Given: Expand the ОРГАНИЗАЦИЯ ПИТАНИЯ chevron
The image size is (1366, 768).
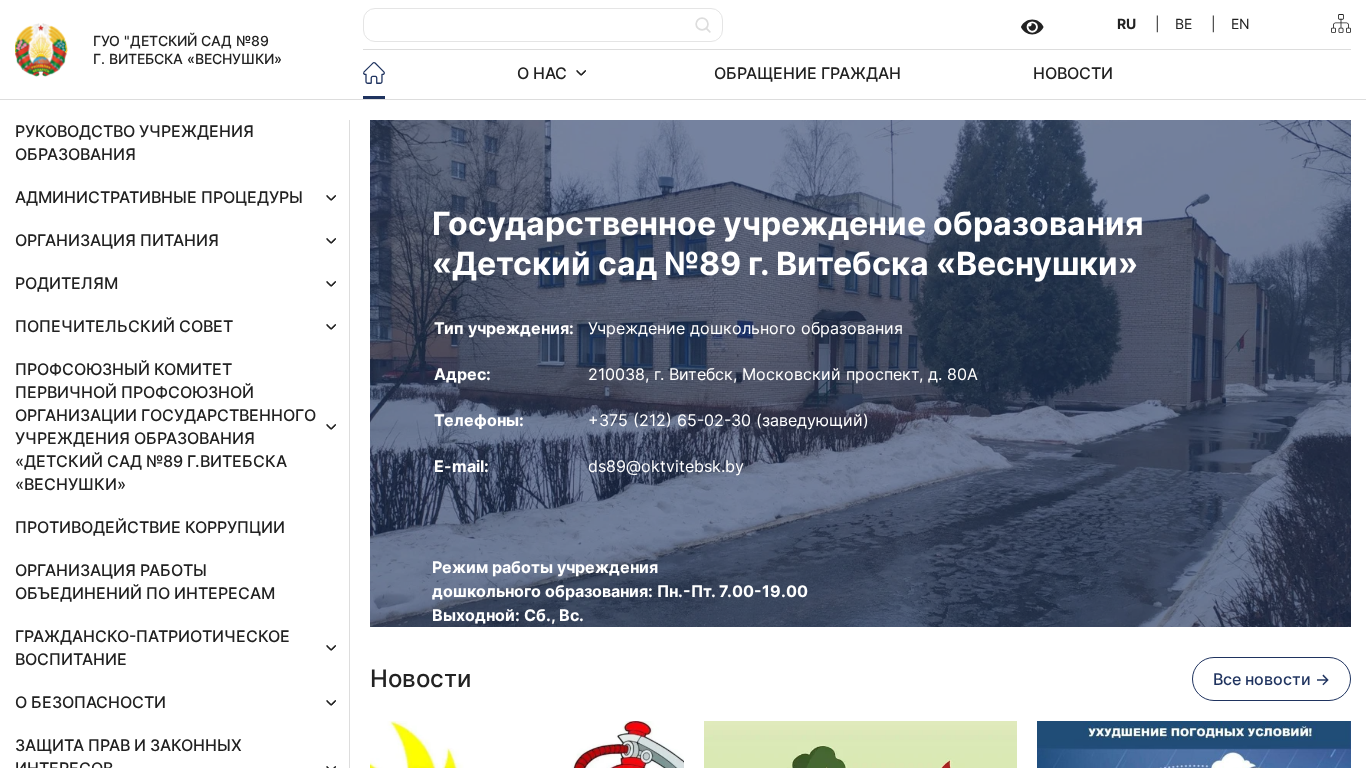Looking at the screenshot, I should pos(331,241).
